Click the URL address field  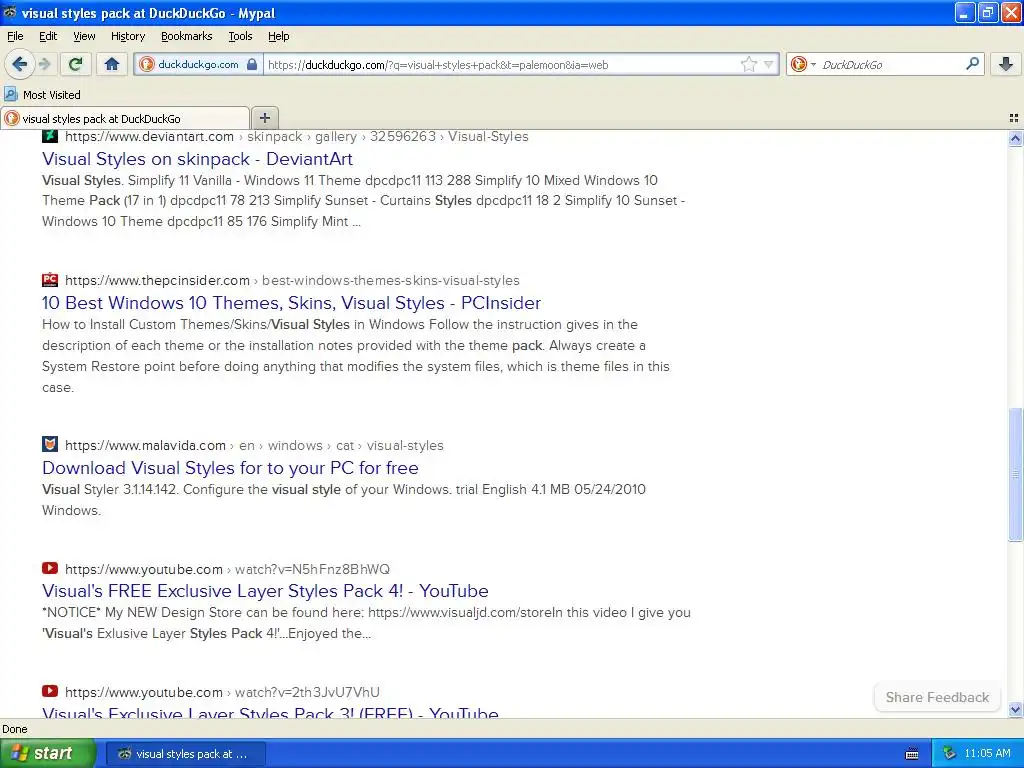click(500, 65)
